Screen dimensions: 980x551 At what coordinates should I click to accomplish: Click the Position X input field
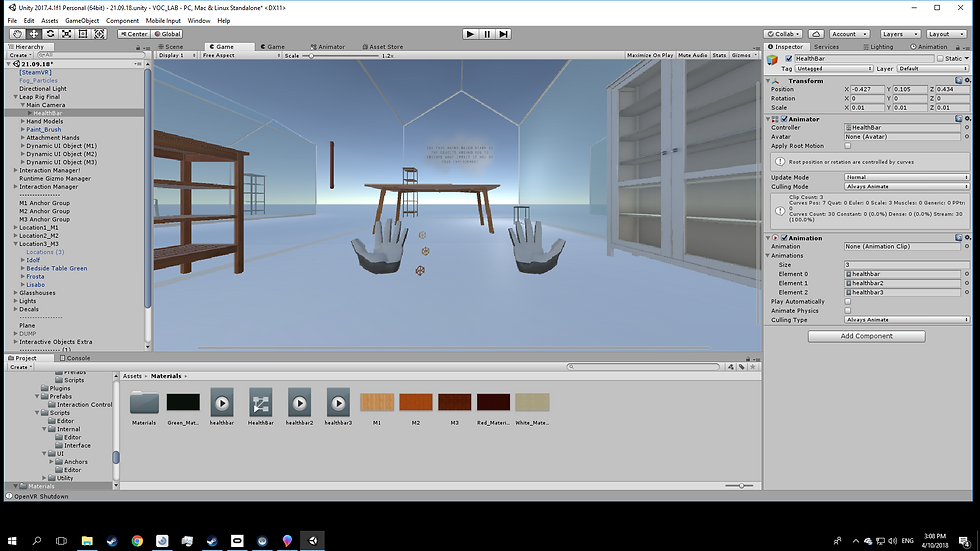(868, 89)
